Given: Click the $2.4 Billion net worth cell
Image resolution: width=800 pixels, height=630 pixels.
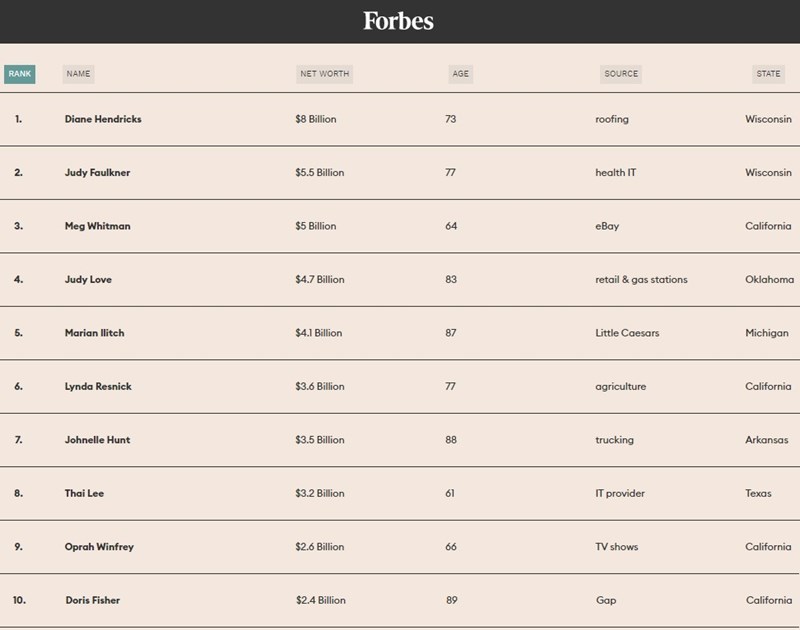Looking at the screenshot, I should click(321, 600).
